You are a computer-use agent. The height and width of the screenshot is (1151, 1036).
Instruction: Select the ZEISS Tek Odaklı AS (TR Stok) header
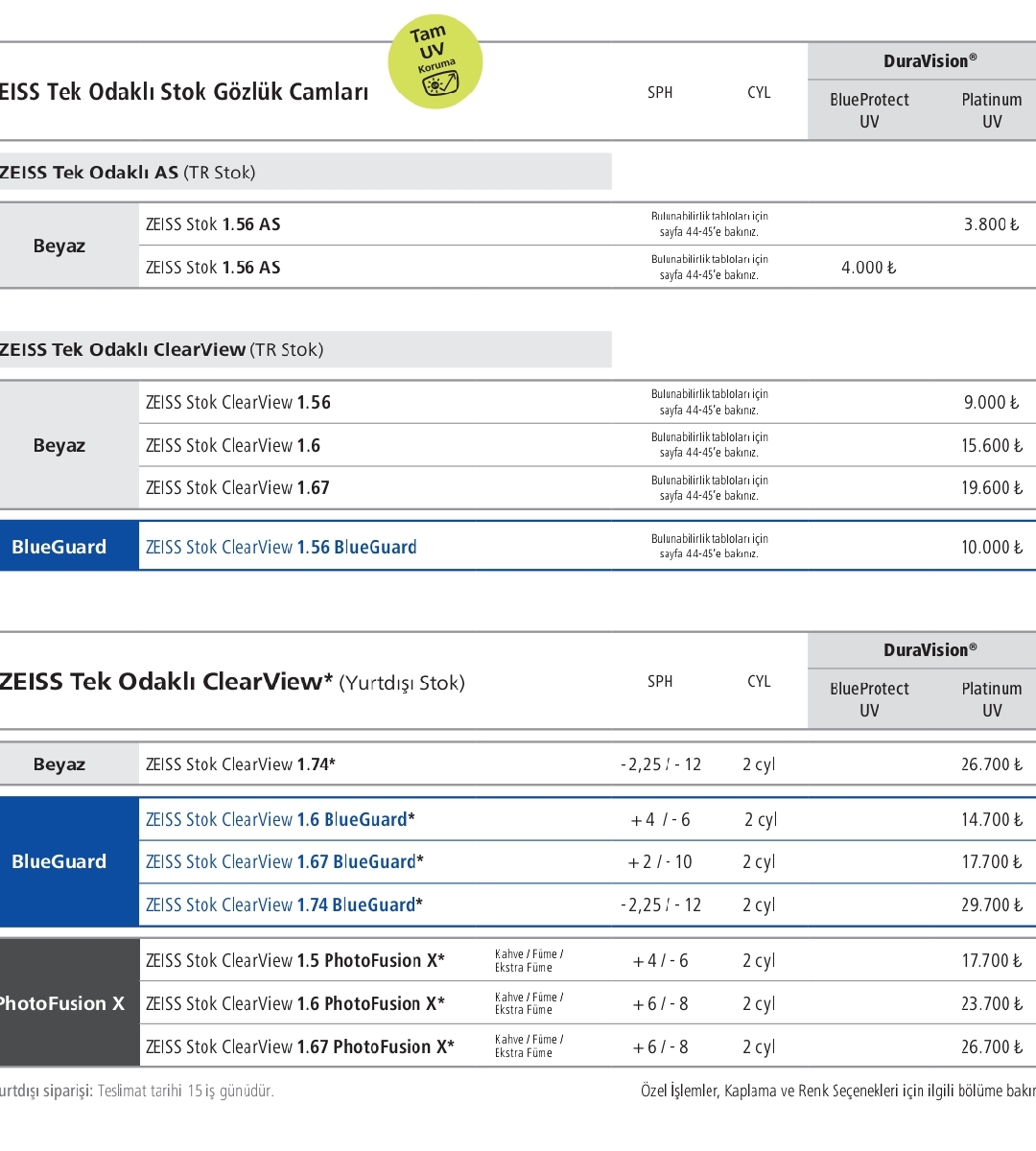129,173
